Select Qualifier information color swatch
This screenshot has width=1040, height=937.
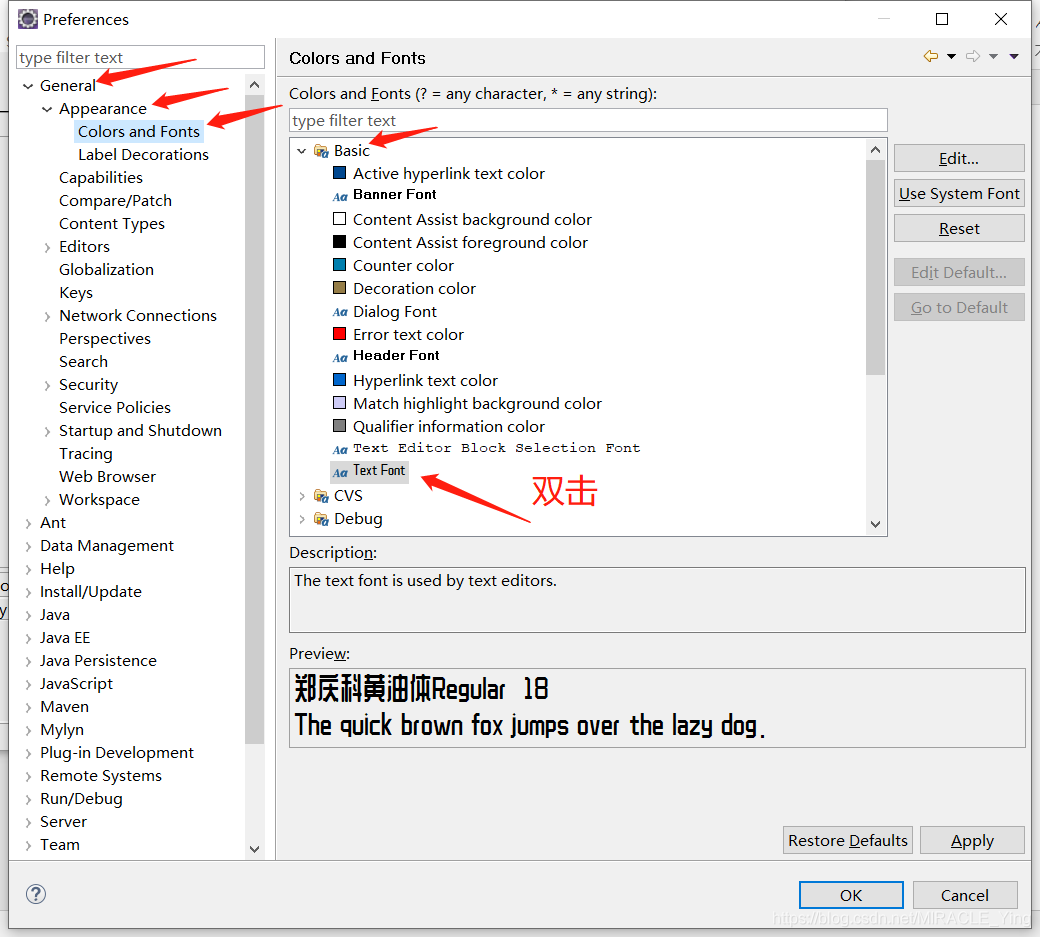[x=340, y=426]
